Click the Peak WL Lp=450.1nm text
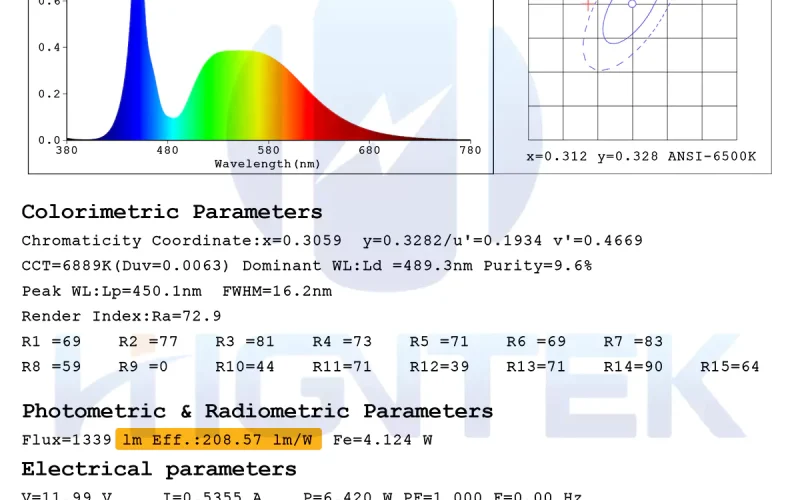 112,291
